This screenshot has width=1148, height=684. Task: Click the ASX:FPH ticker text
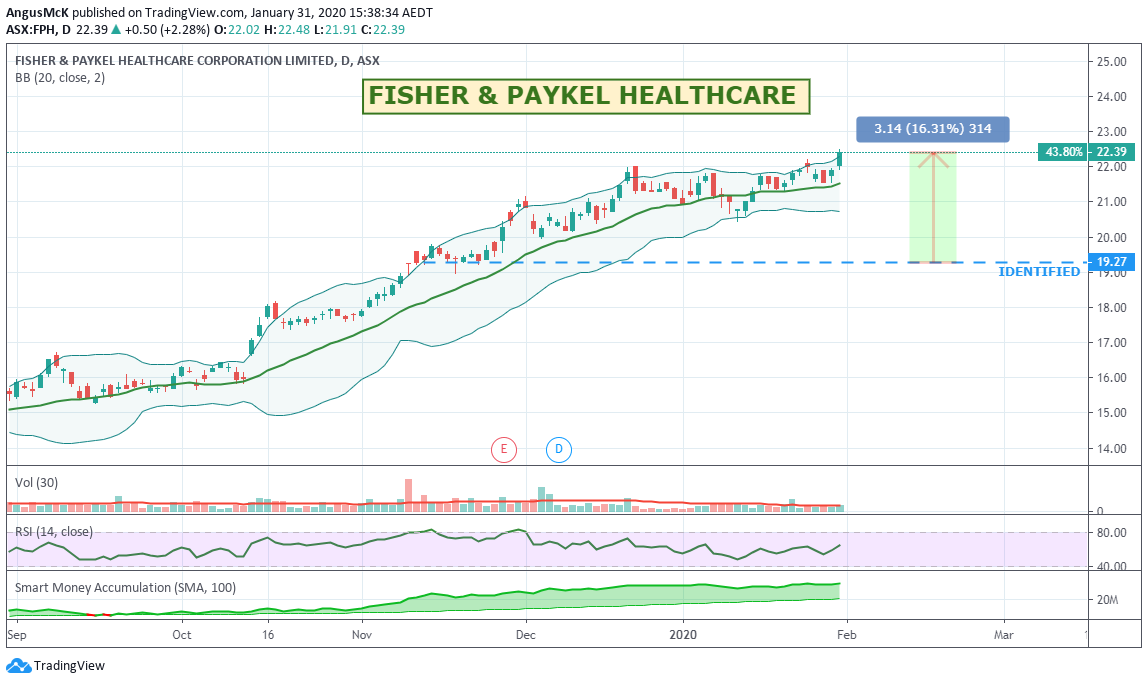31,30
